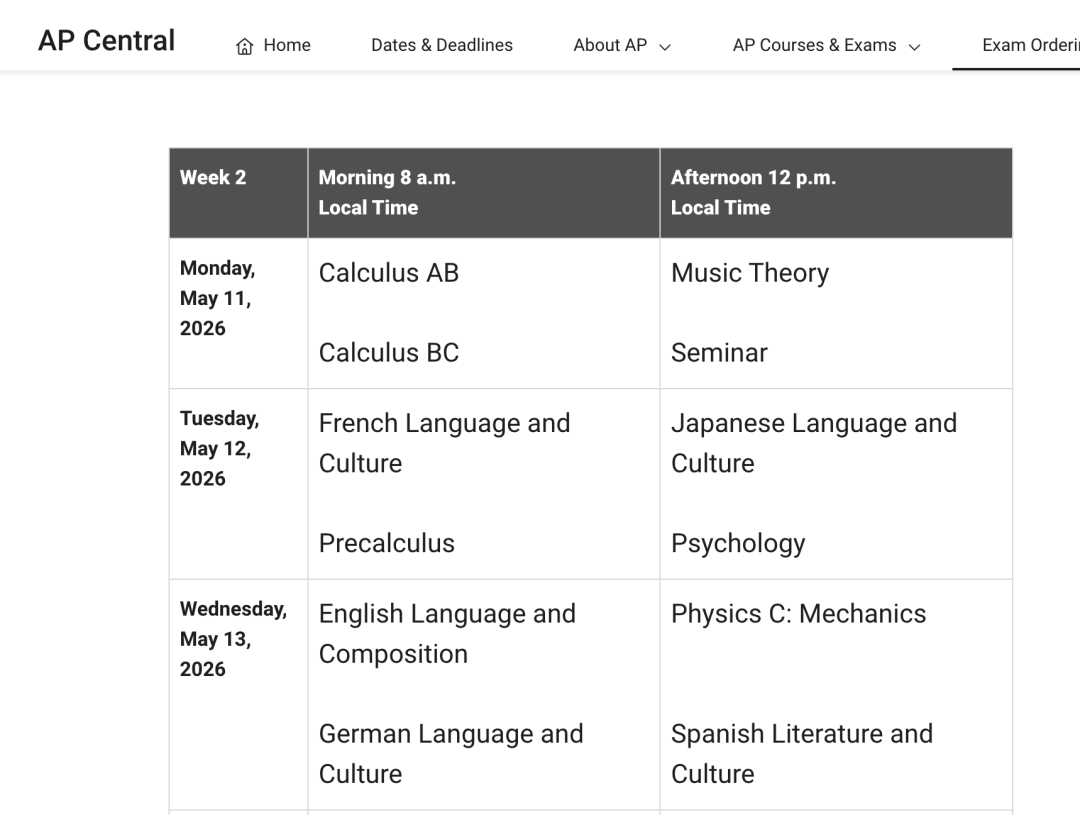
Task: Expand the About AP chevron
Action: click(x=665, y=46)
